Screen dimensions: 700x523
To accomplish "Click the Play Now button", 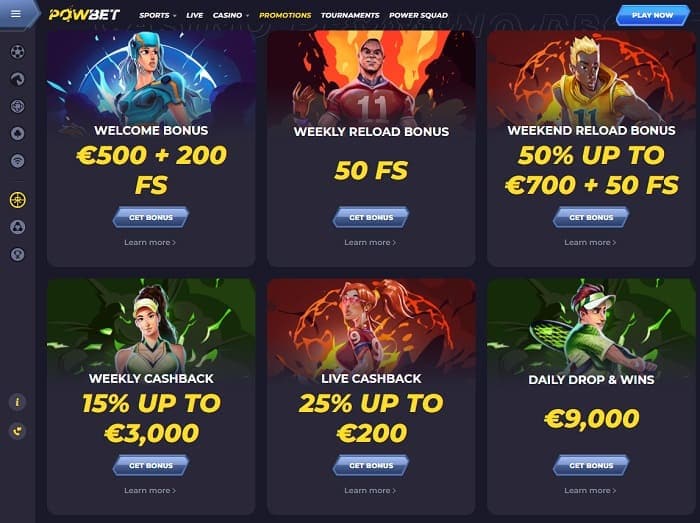I will coord(652,15).
